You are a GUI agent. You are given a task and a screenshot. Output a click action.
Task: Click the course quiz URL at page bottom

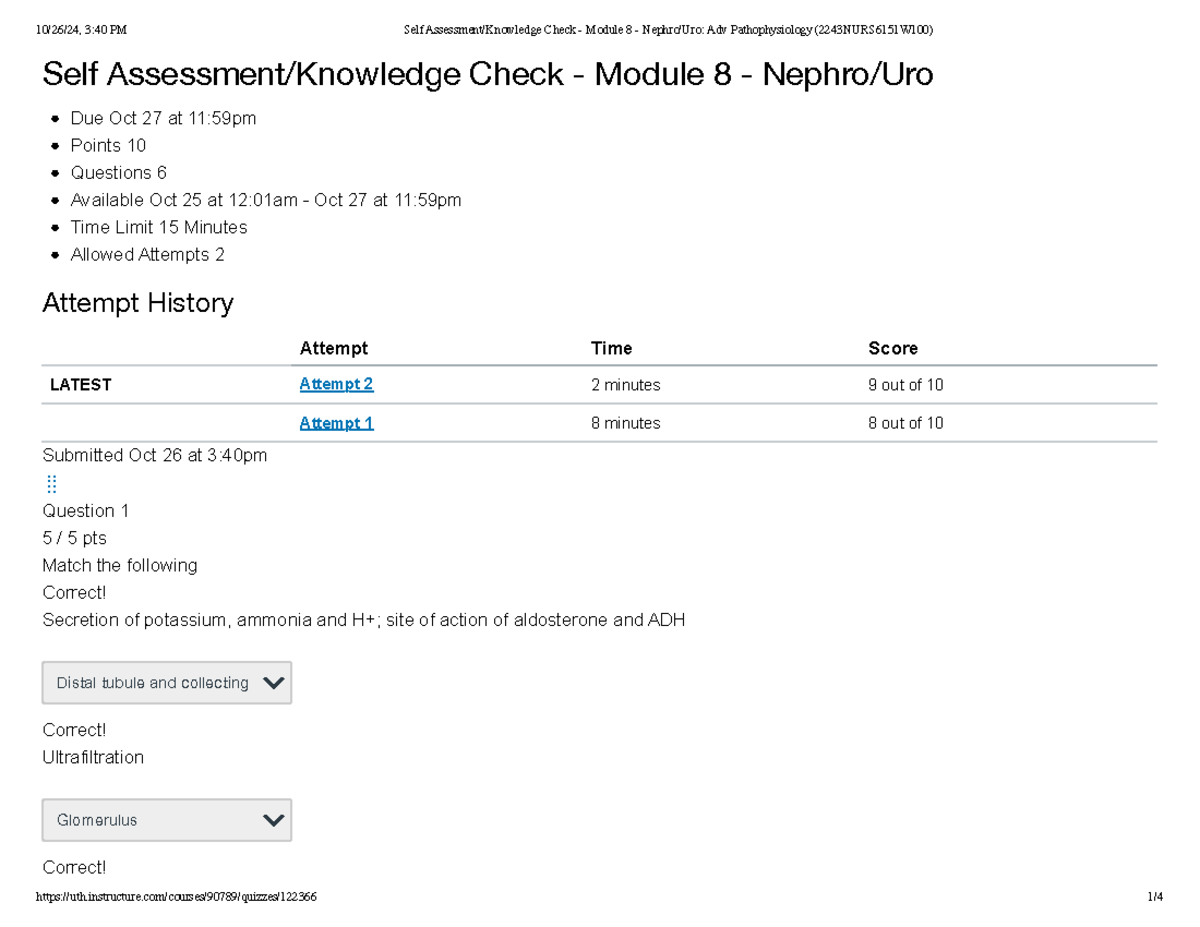(178, 896)
